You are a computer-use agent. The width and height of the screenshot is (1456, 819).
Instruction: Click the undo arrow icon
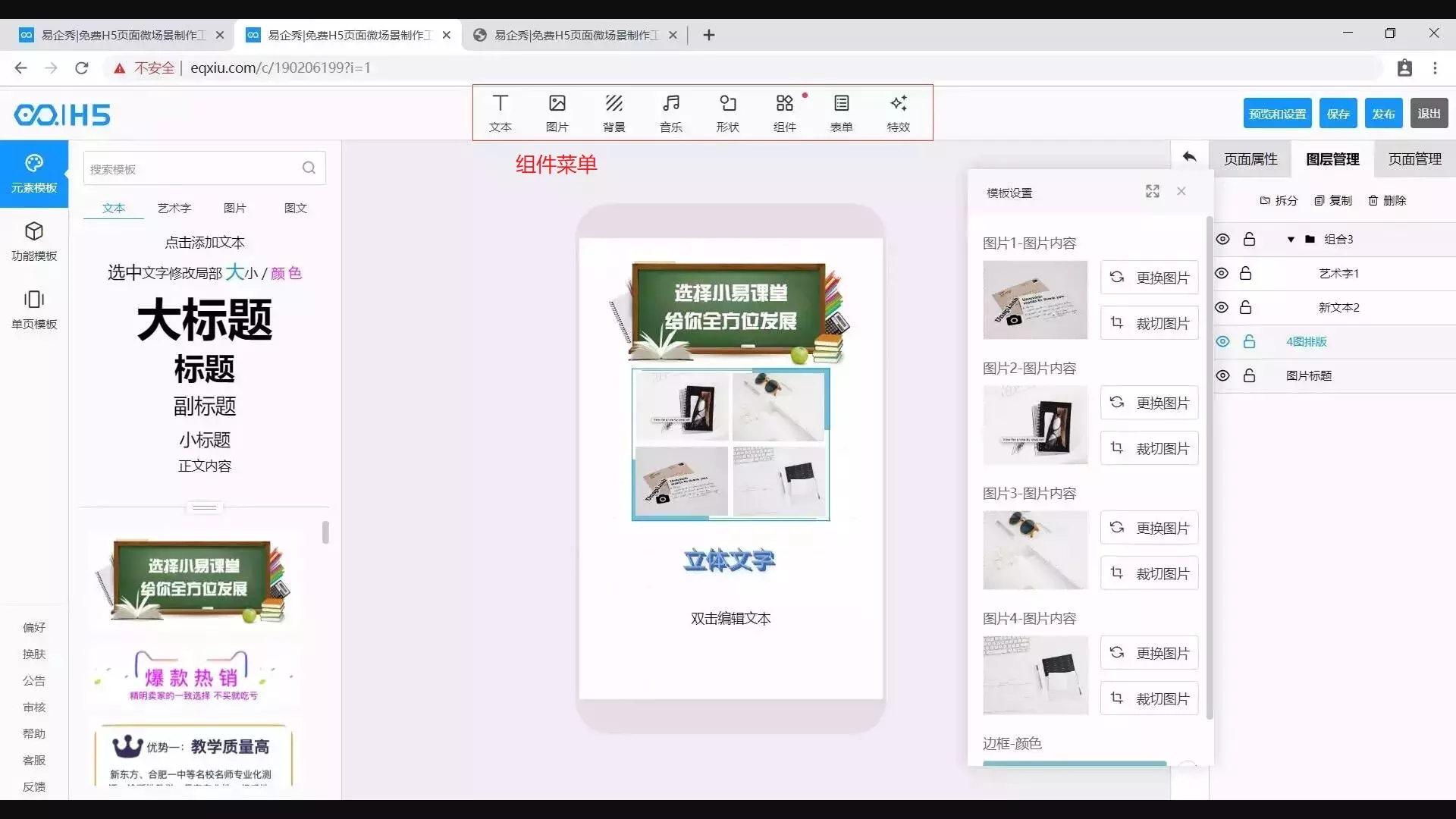tap(1189, 157)
